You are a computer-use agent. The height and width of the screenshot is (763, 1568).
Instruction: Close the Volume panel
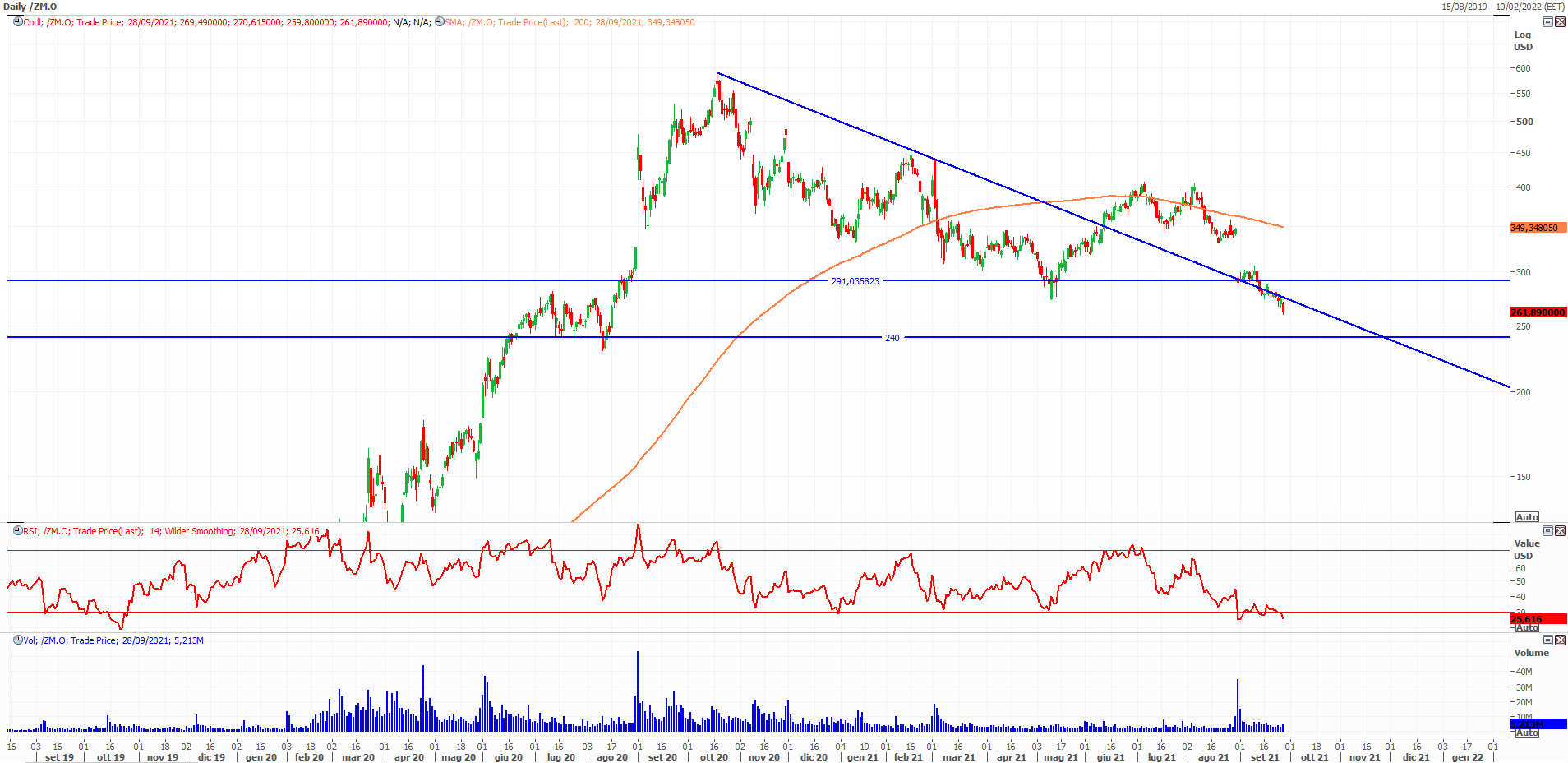(x=1560, y=640)
